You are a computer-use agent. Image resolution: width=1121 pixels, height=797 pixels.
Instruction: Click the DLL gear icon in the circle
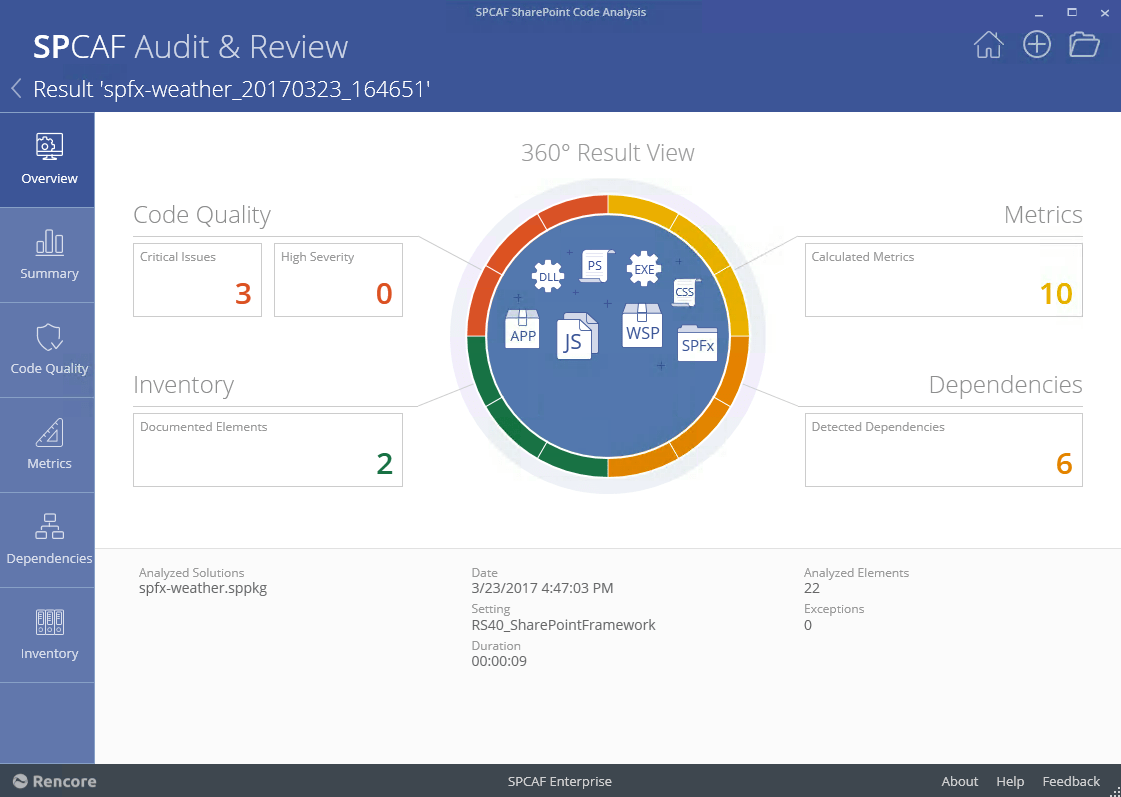pyautogui.click(x=548, y=277)
